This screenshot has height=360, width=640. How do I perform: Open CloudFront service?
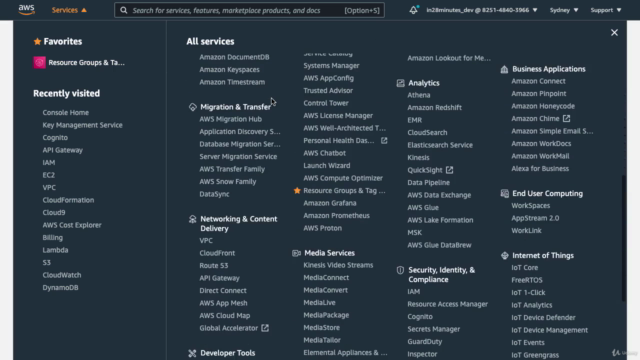click(x=217, y=253)
